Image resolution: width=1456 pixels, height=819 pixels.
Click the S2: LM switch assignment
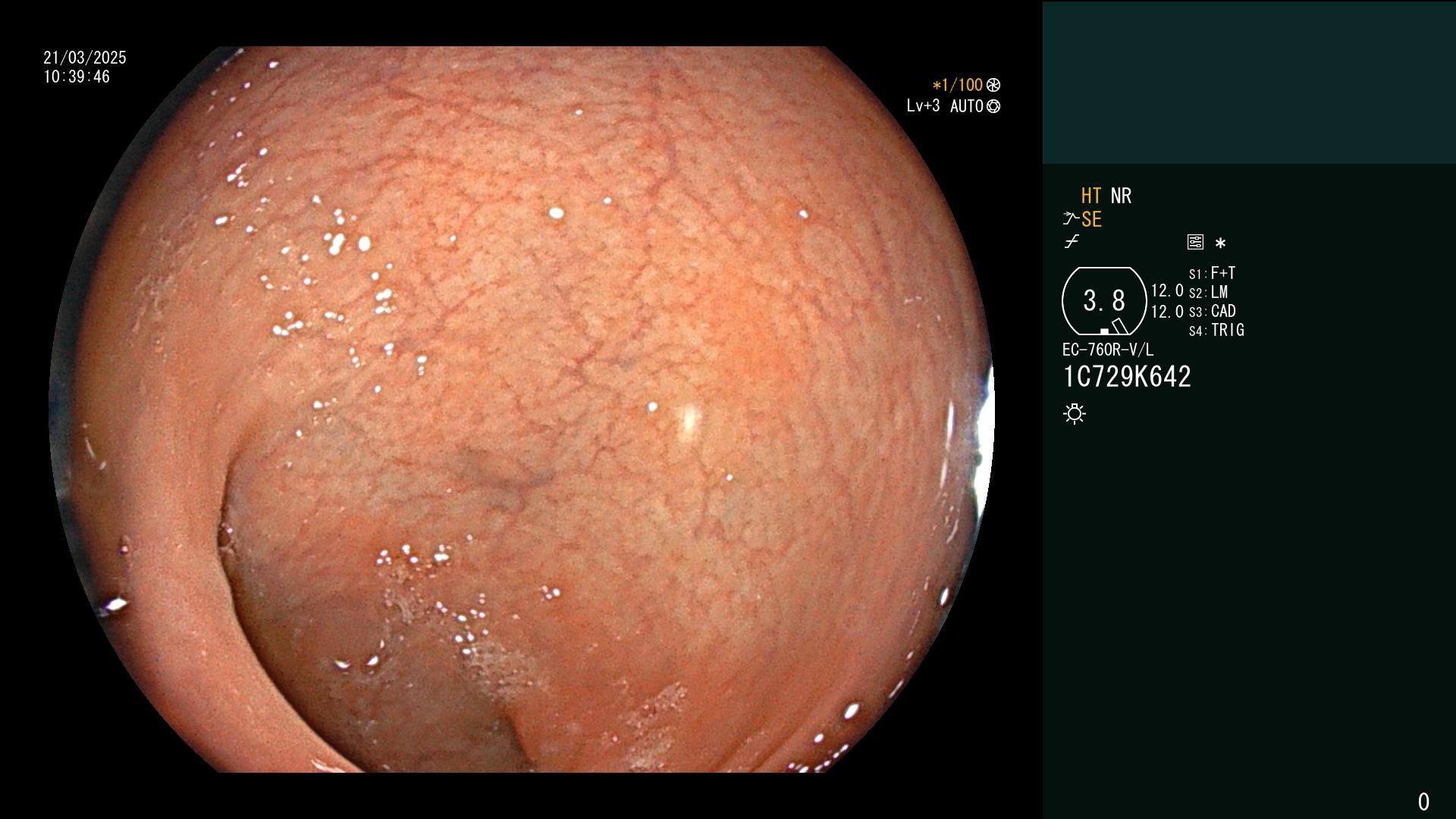(1208, 292)
